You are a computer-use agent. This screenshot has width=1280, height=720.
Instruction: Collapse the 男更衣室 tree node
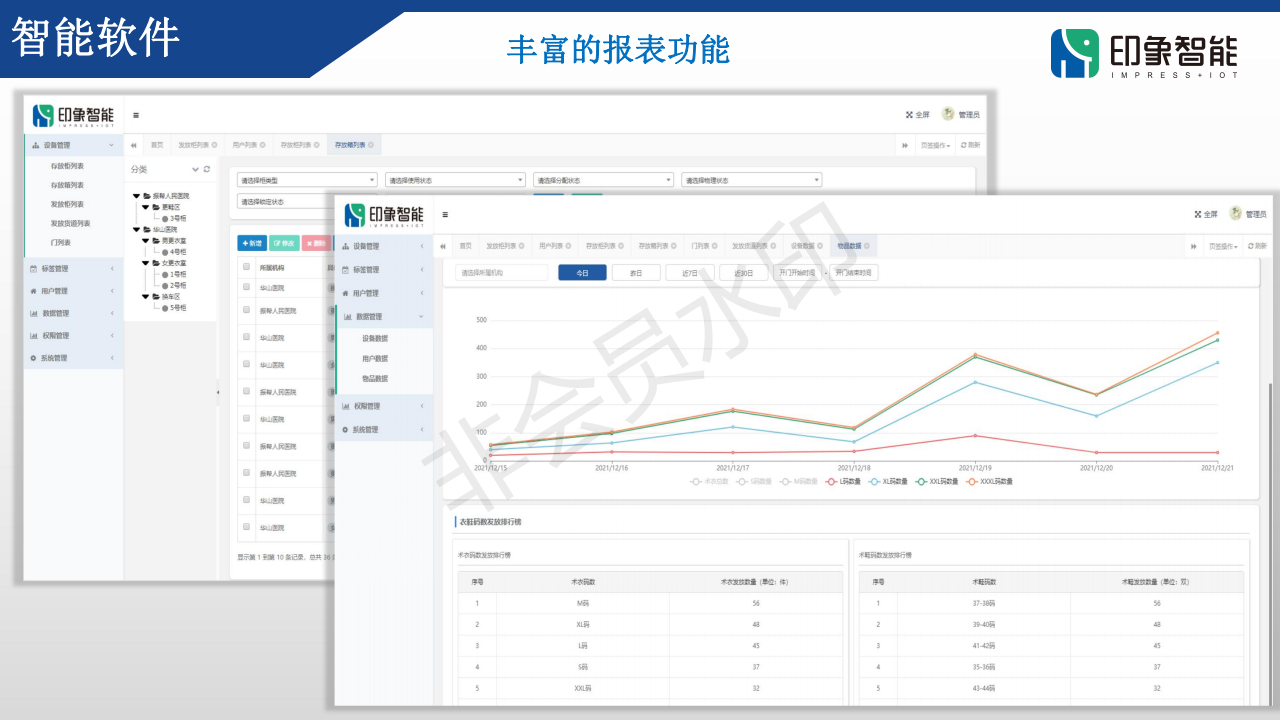[146, 241]
